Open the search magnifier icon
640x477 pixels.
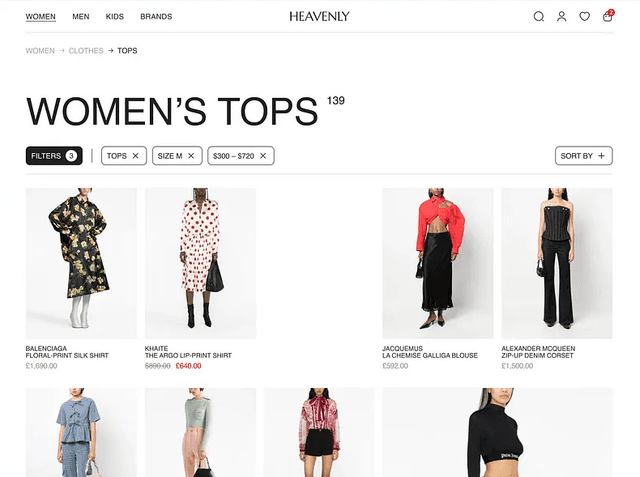pyautogui.click(x=539, y=16)
